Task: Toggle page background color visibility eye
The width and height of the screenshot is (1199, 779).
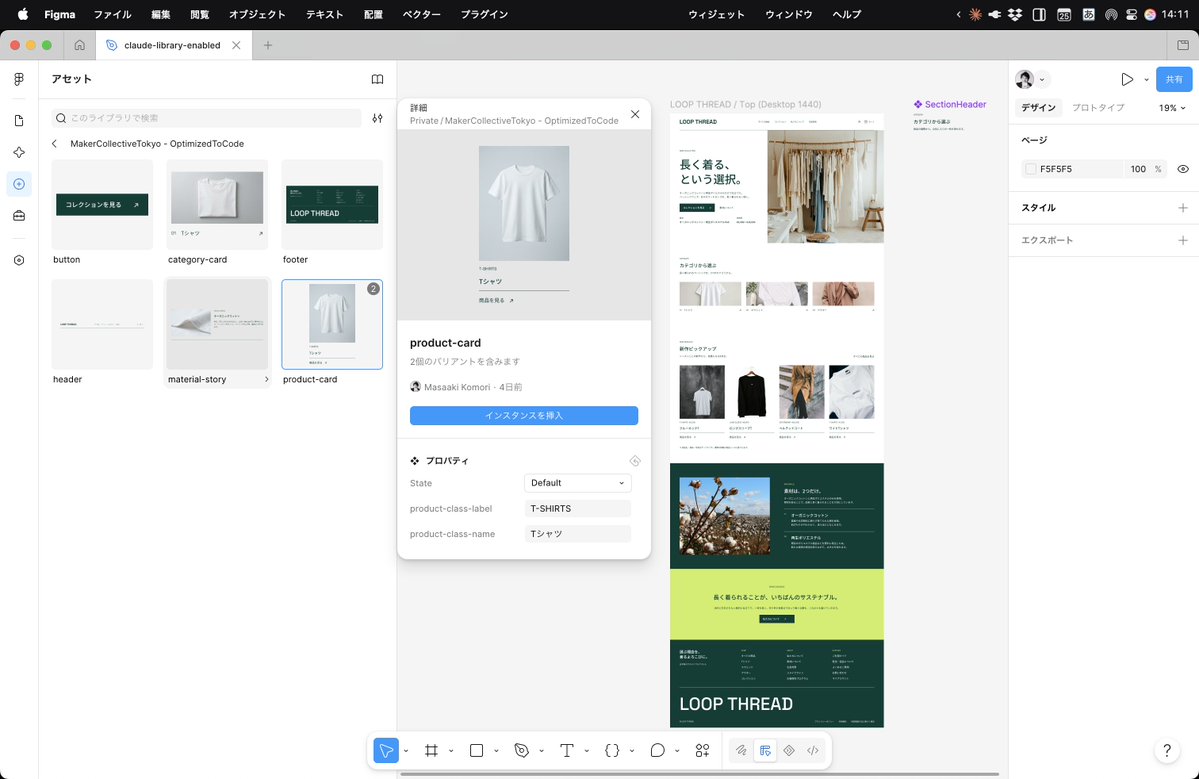Action: pos(1183,169)
